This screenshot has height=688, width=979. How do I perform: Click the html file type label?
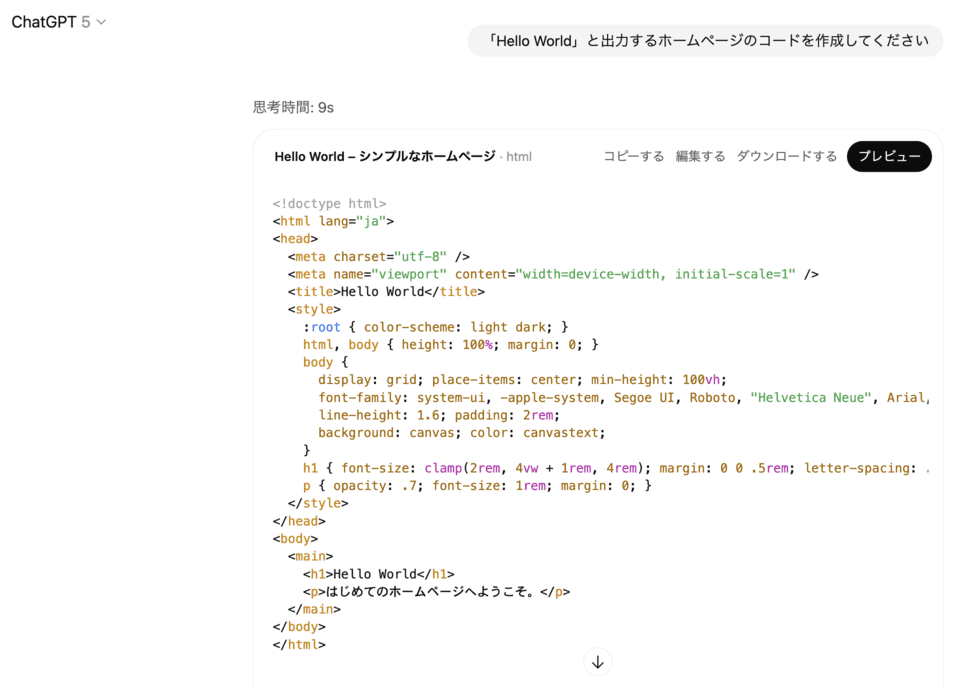[519, 157]
